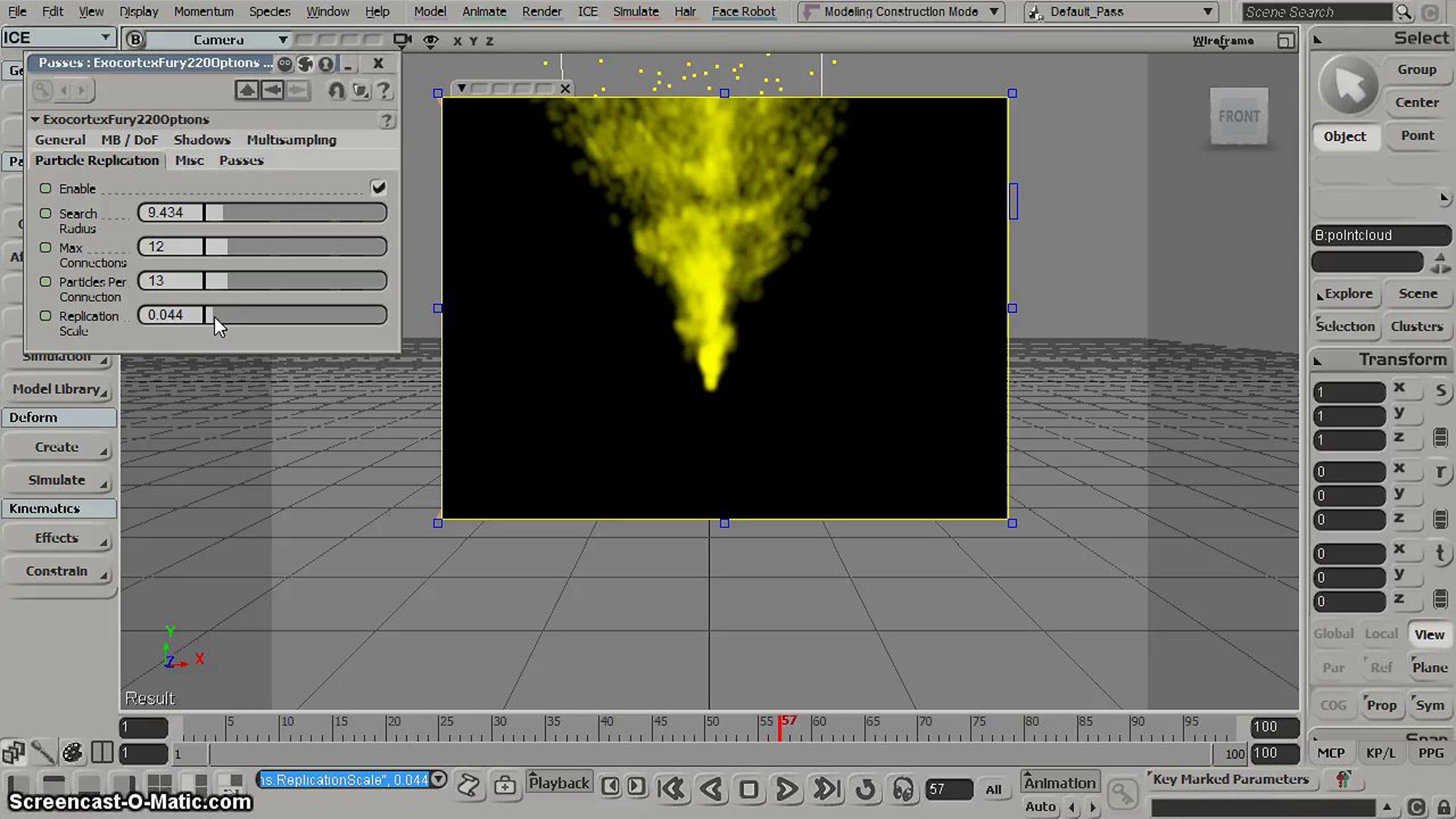Screen dimensions: 1456x819
Task: Click the palette icon at bottom left
Action: point(72,753)
